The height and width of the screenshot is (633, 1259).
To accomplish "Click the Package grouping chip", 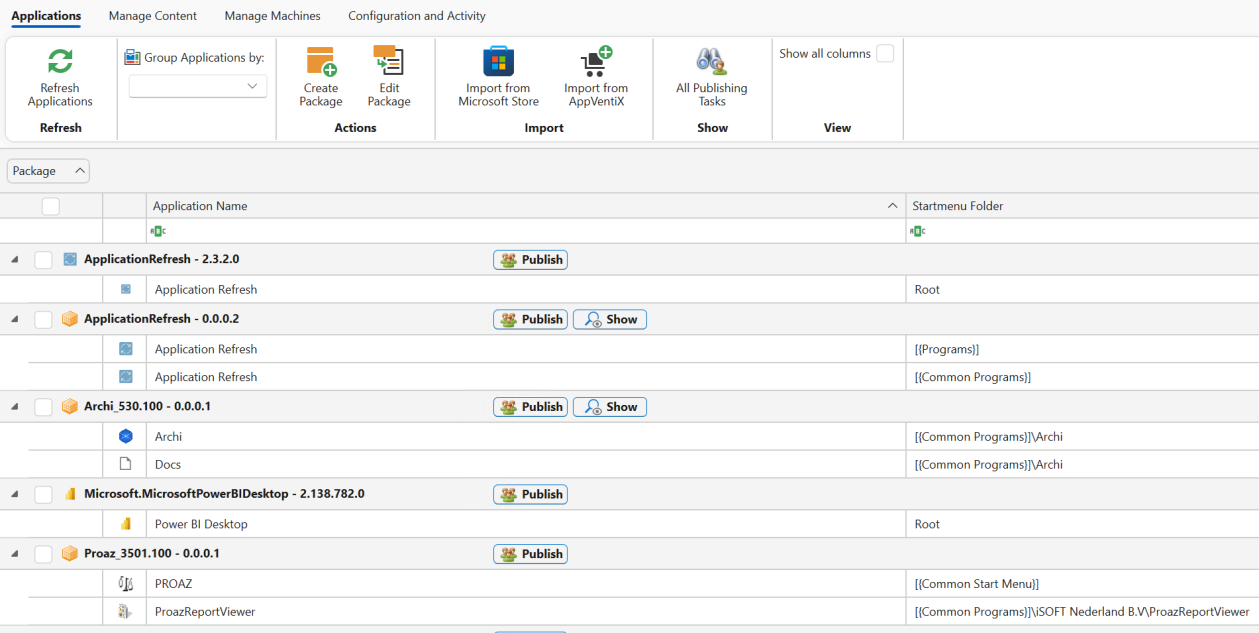I will coord(48,171).
